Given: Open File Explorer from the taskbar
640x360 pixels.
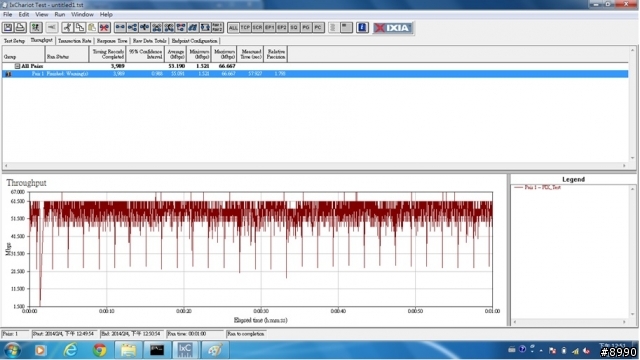Looking at the screenshot, I should click(128, 350).
